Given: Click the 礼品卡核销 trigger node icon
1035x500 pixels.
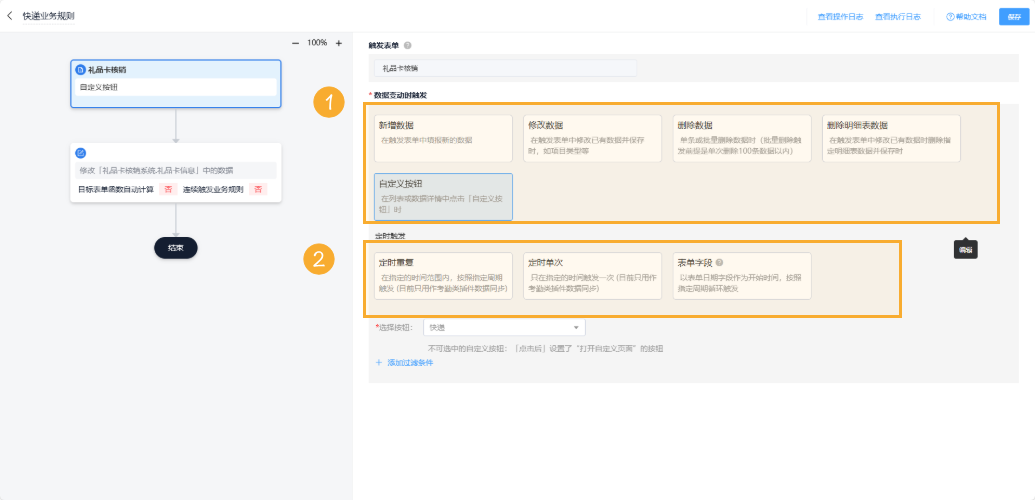Looking at the screenshot, I should tap(81, 70).
